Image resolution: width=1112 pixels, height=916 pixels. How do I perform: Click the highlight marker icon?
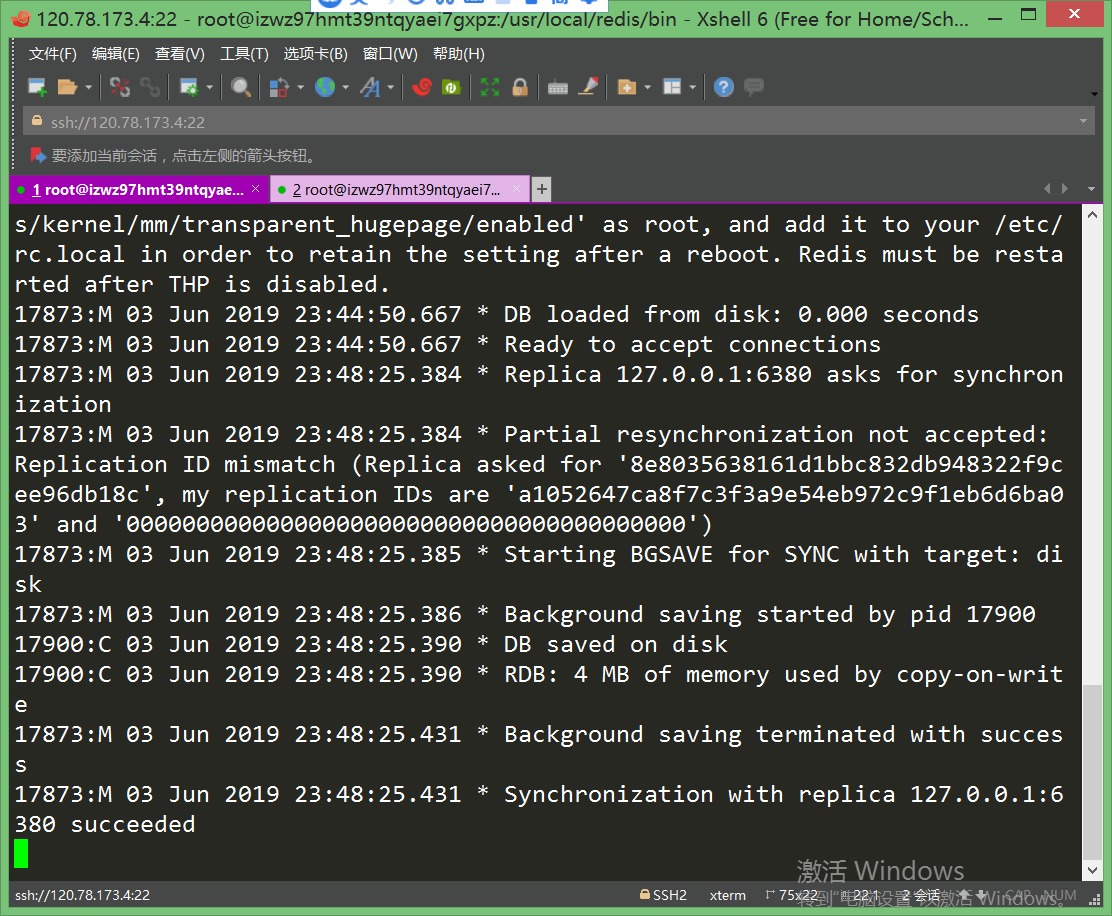[x=589, y=87]
